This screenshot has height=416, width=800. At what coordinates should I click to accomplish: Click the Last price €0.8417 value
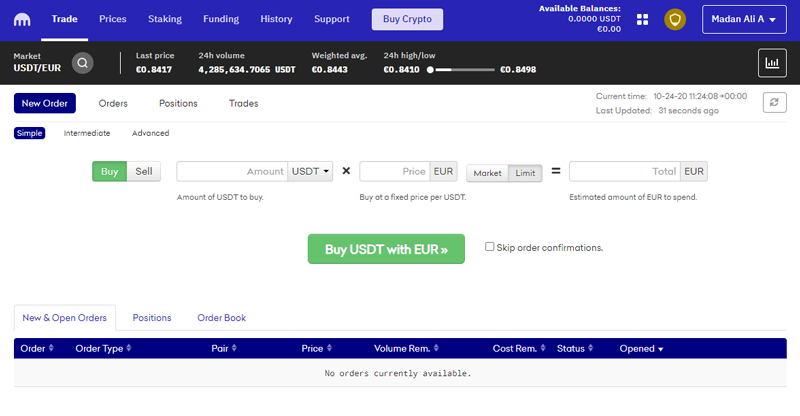click(154, 69)
